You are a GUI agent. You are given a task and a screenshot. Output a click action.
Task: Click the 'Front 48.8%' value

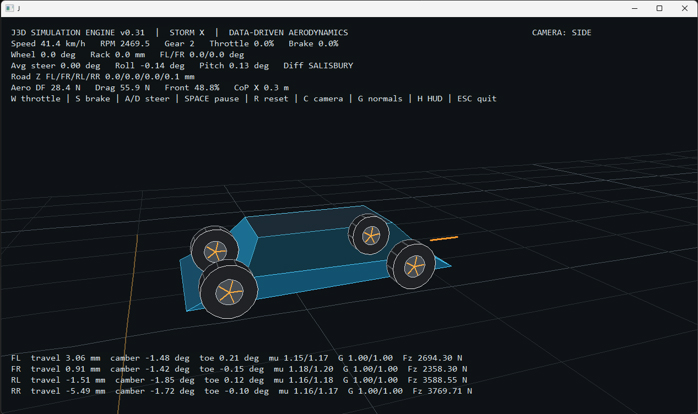[x=192, y=88]
